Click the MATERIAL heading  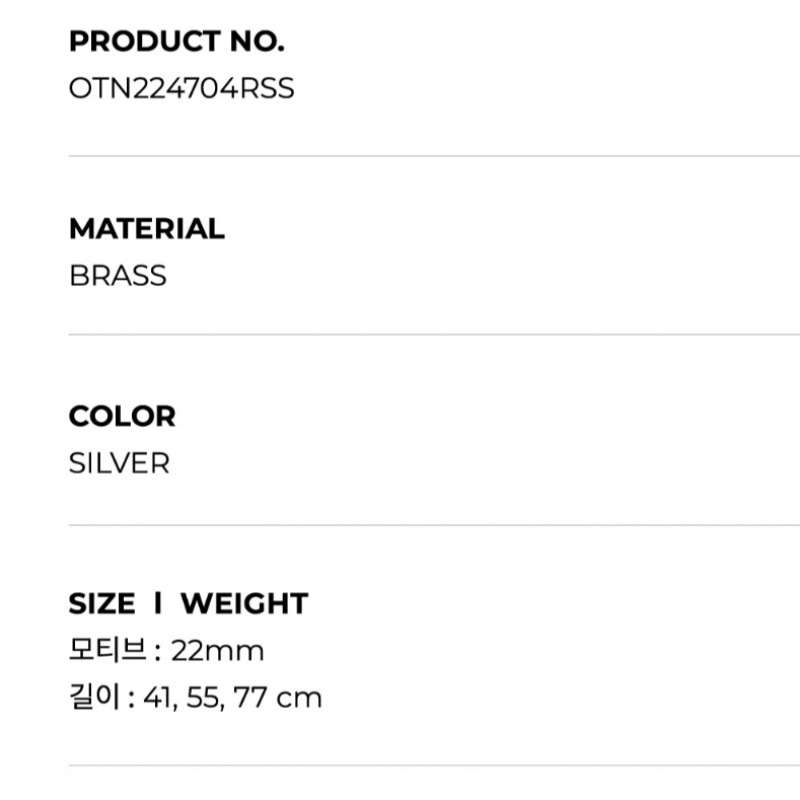147,229
